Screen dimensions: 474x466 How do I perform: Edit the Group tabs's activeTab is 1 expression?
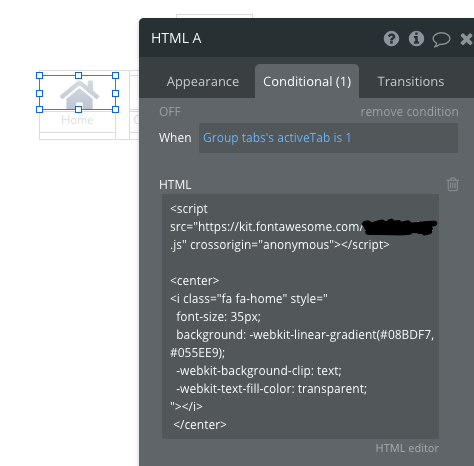[x=328, y=138]
